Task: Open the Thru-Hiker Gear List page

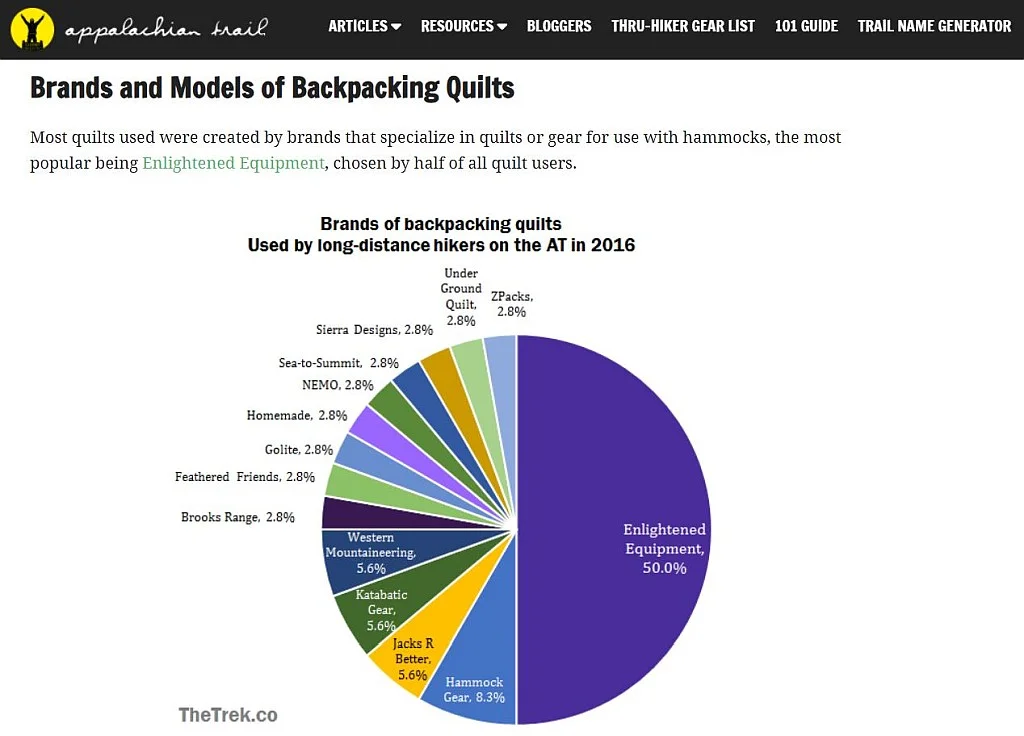Action: point(683,26)
